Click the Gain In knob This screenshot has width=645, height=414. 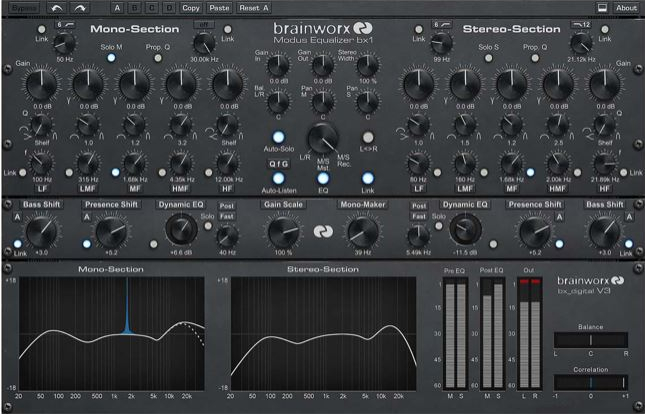(x=278, y=65)
